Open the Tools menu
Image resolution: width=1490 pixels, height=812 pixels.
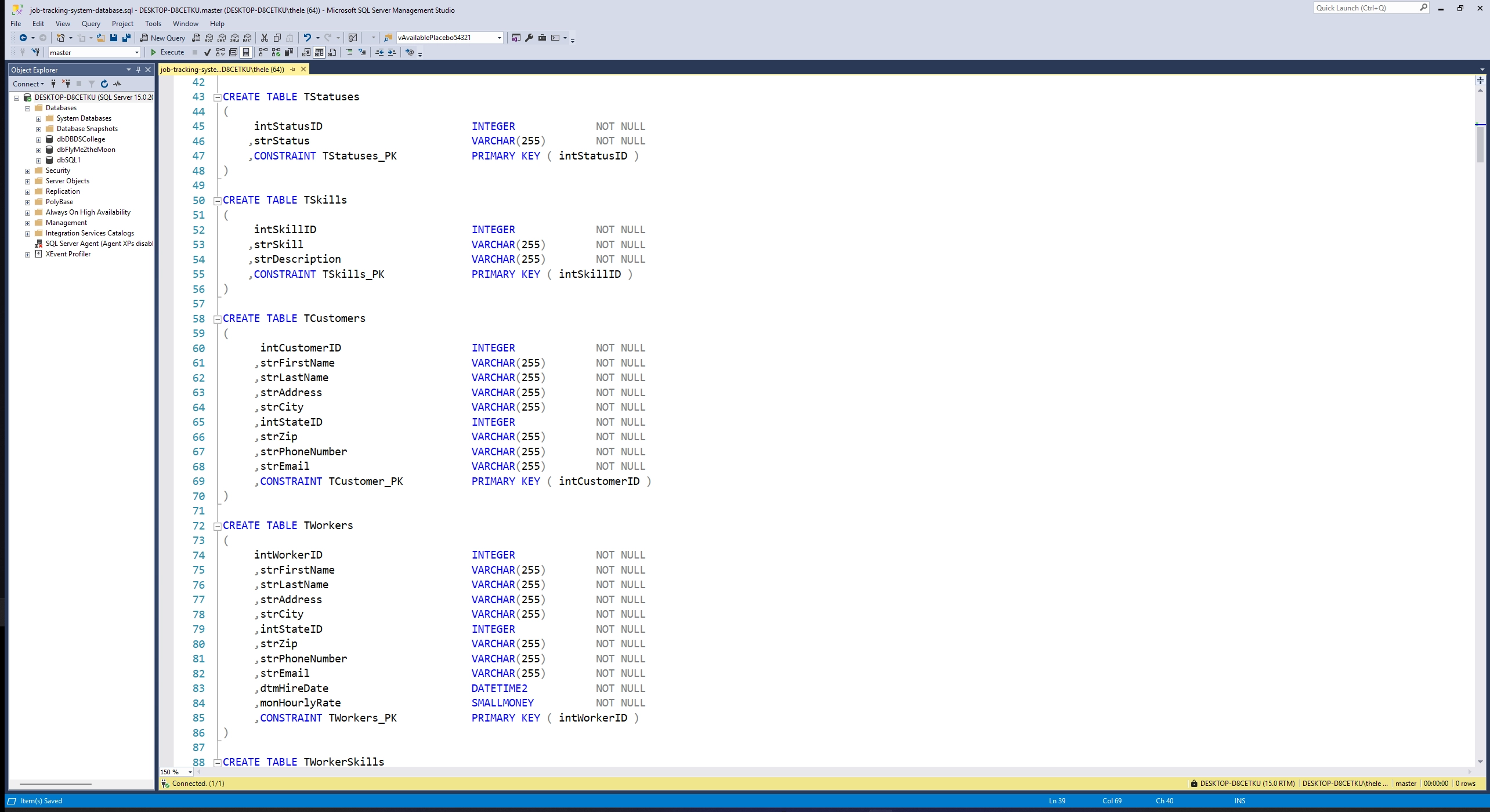pyautogui.click(x=153, y=24)
